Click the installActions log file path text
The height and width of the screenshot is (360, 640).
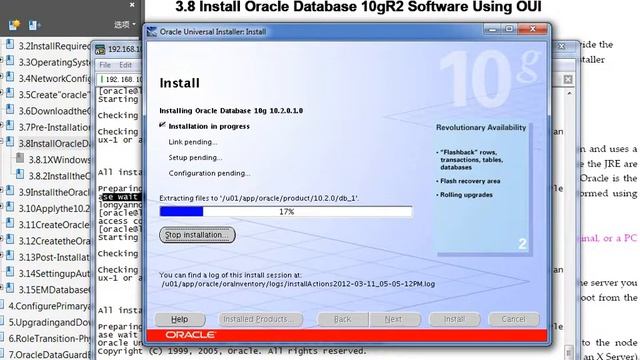pos(298,284)
